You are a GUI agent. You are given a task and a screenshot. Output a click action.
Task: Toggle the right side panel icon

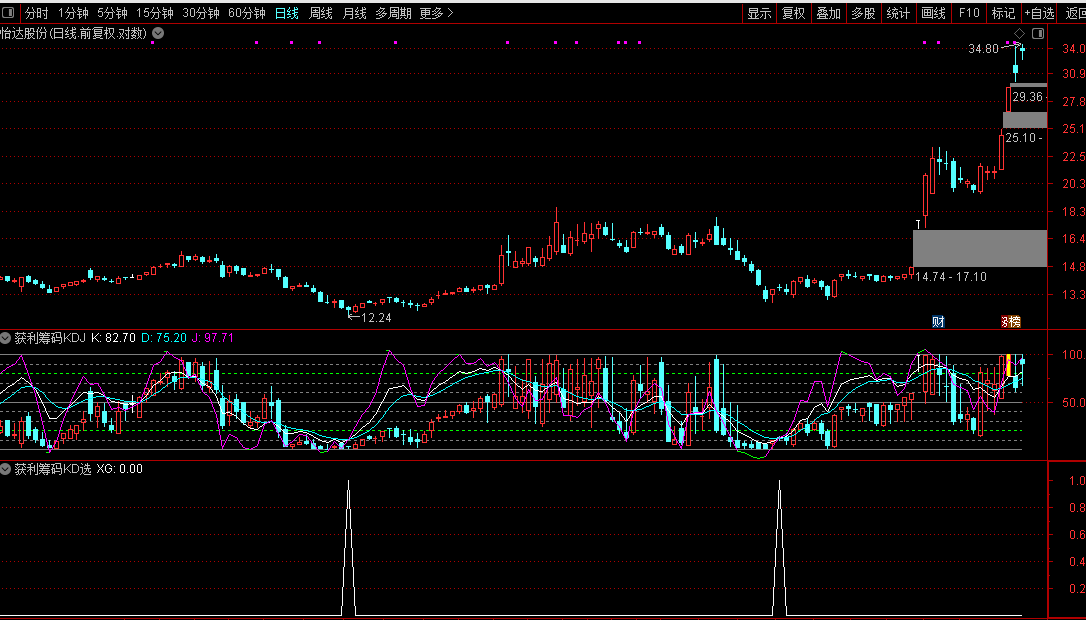(1038, 33)
